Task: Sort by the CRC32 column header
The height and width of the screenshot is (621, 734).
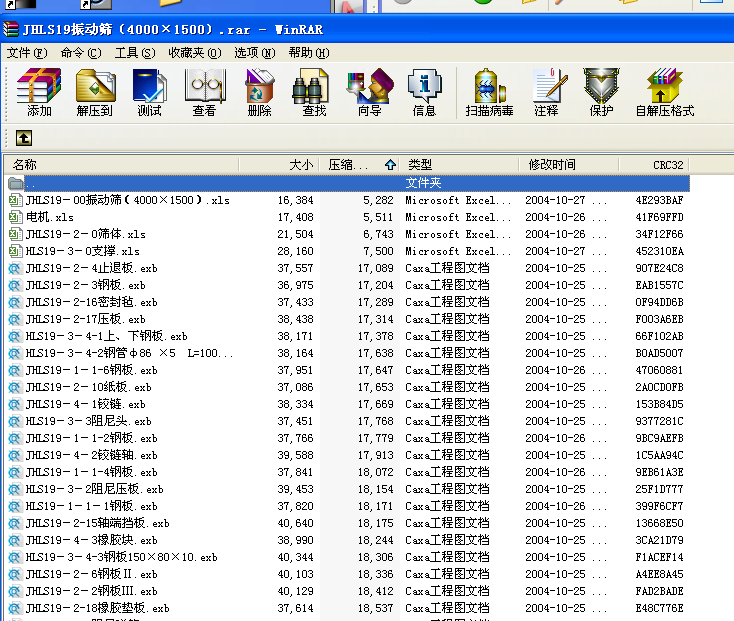Action: [654, 165]
